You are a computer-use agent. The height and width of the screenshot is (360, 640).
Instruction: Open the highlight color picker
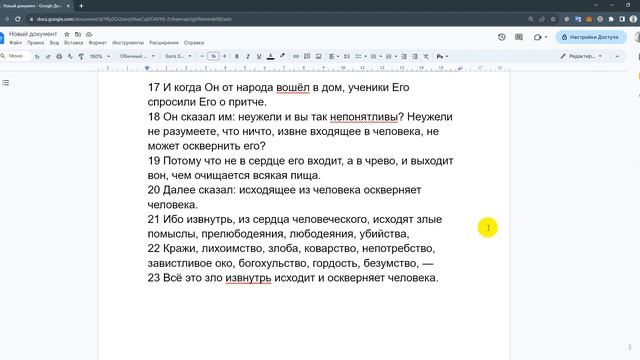tap(282, 56)
